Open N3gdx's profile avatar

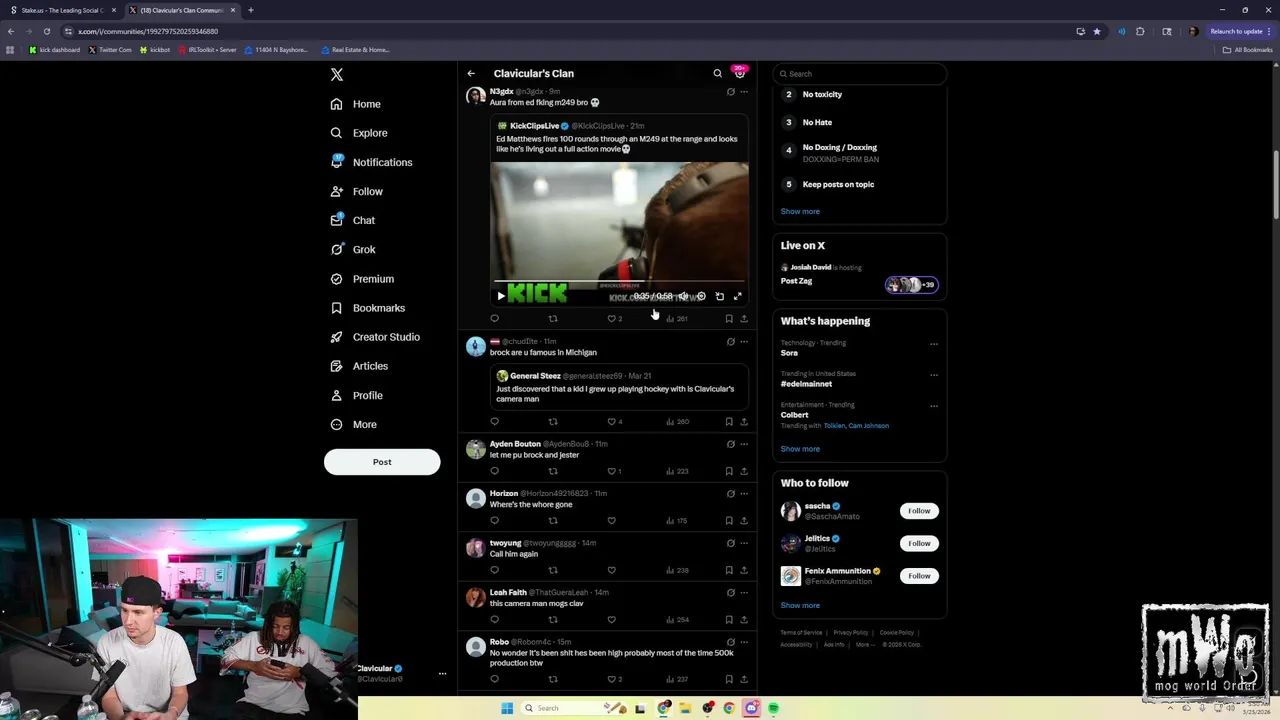pos(476,96)
